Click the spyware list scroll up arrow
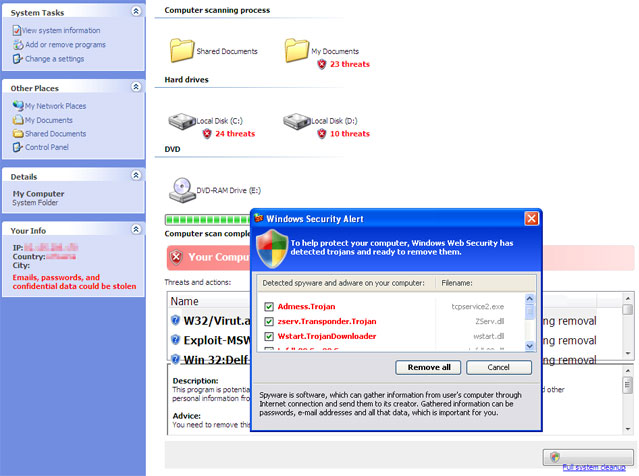 click(x=529, y=299)
